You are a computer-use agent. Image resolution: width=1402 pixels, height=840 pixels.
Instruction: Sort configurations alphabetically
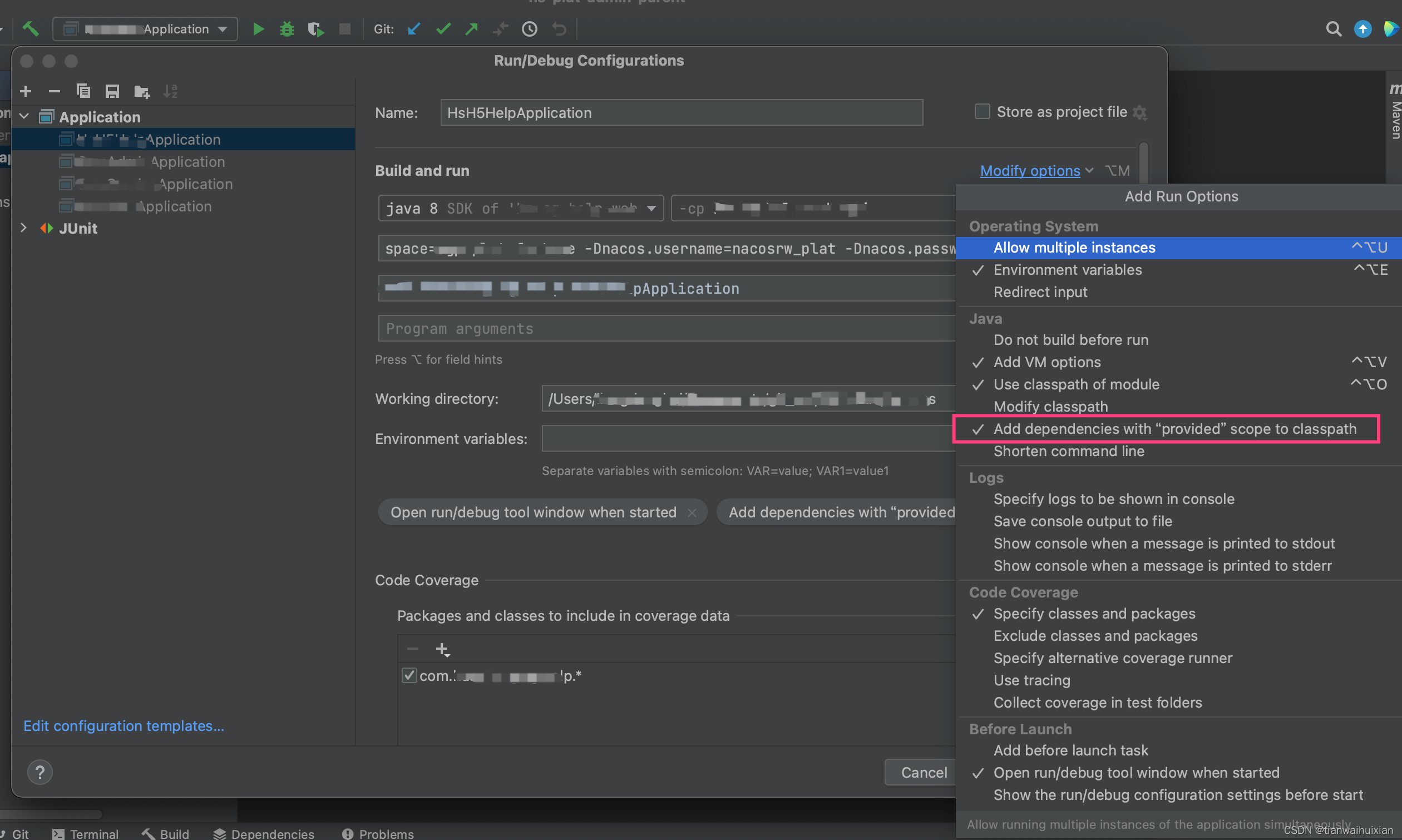[x=170, y=91]
